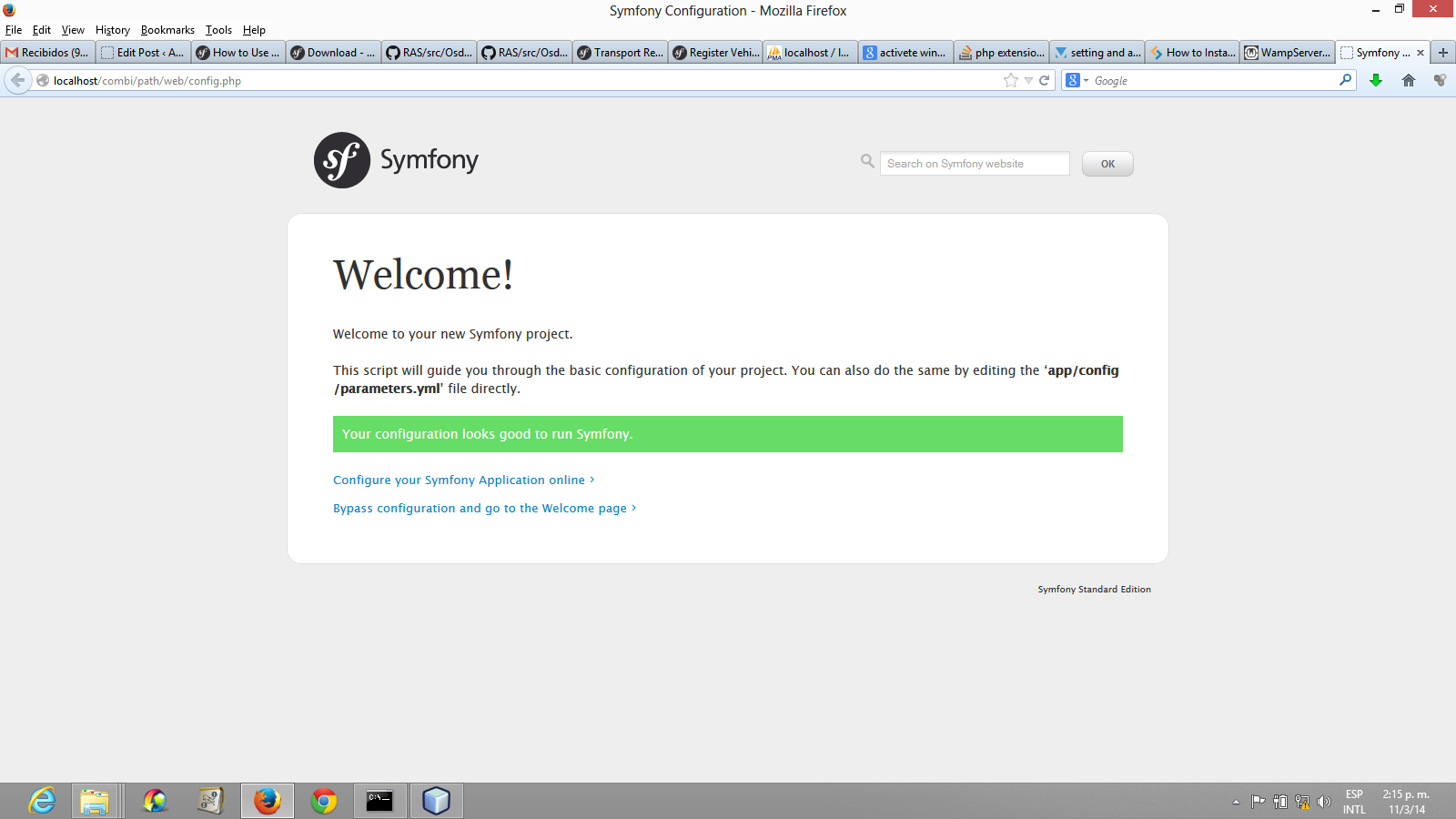Switch to the Transport Re... tab
Image resolution: width=1456 pixels, height=819 pixels.
[x=620, y=53]
